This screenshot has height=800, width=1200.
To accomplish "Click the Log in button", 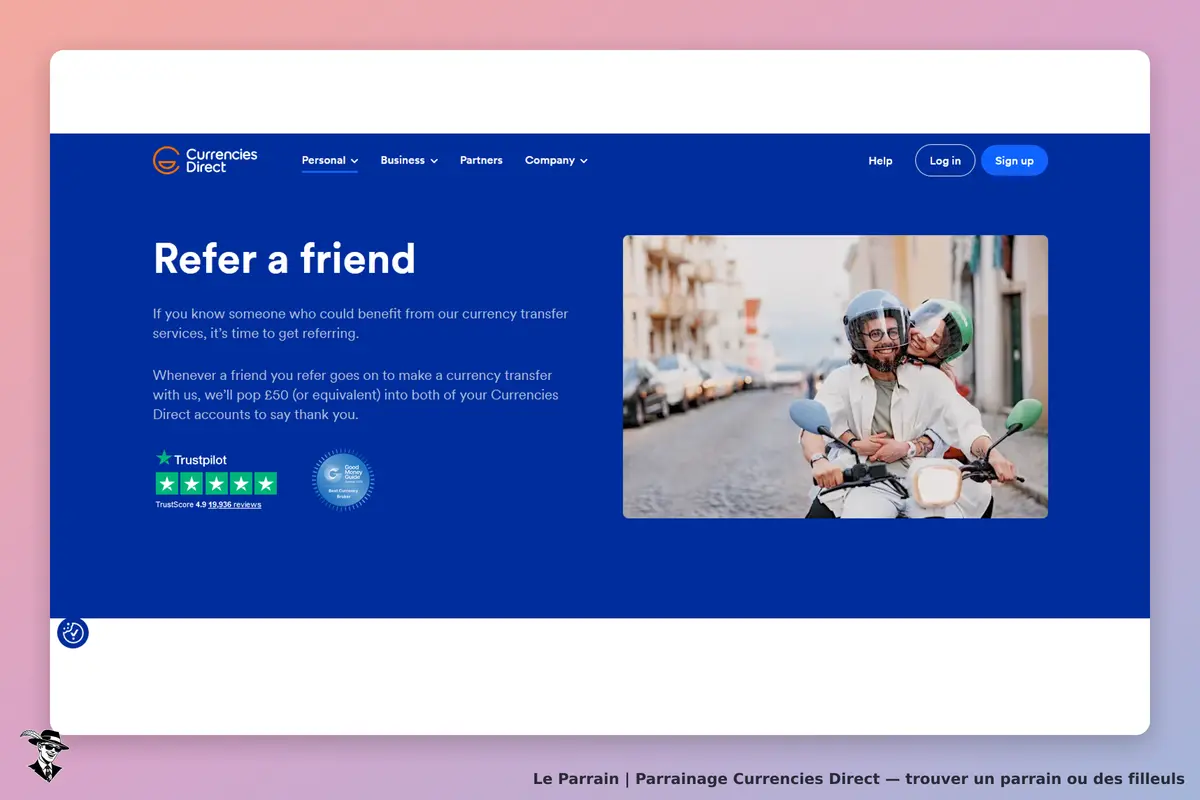I will point(945,161).
